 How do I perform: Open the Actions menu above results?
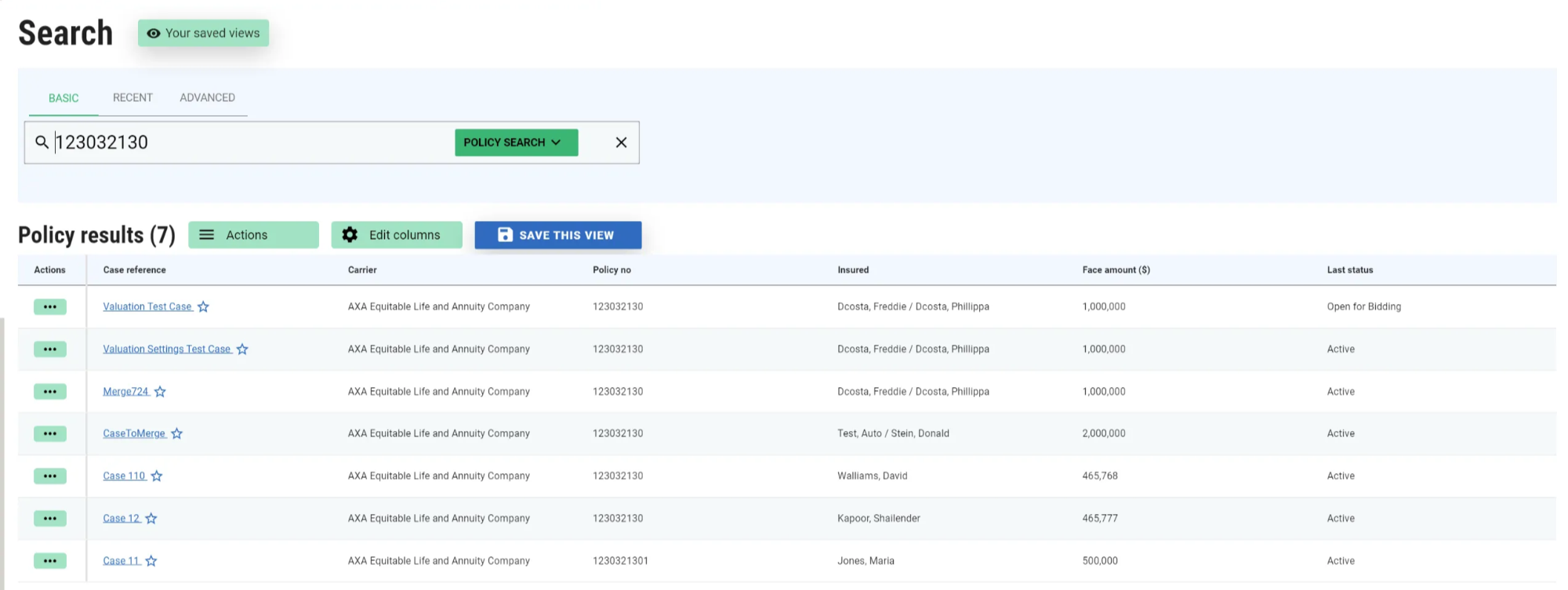[x=253, y=235]
